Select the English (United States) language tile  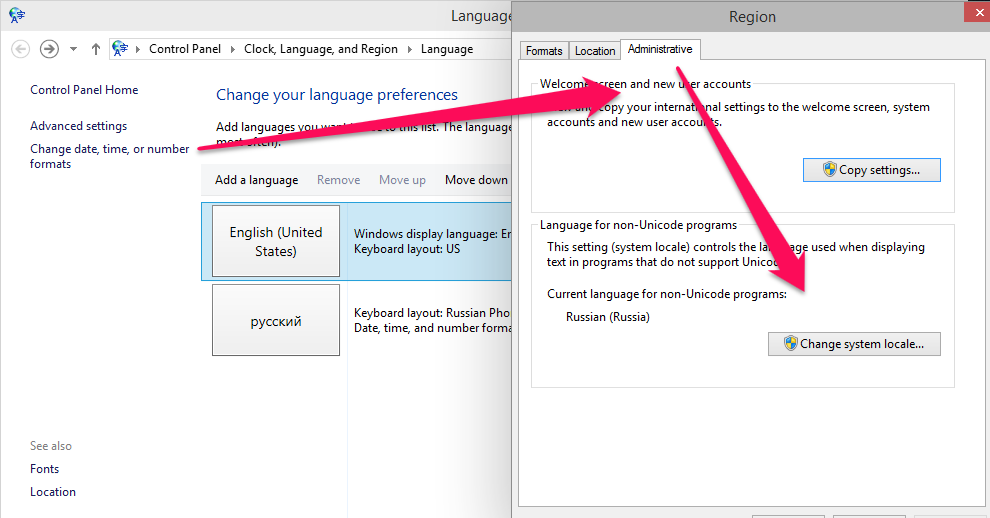[276, 242]
